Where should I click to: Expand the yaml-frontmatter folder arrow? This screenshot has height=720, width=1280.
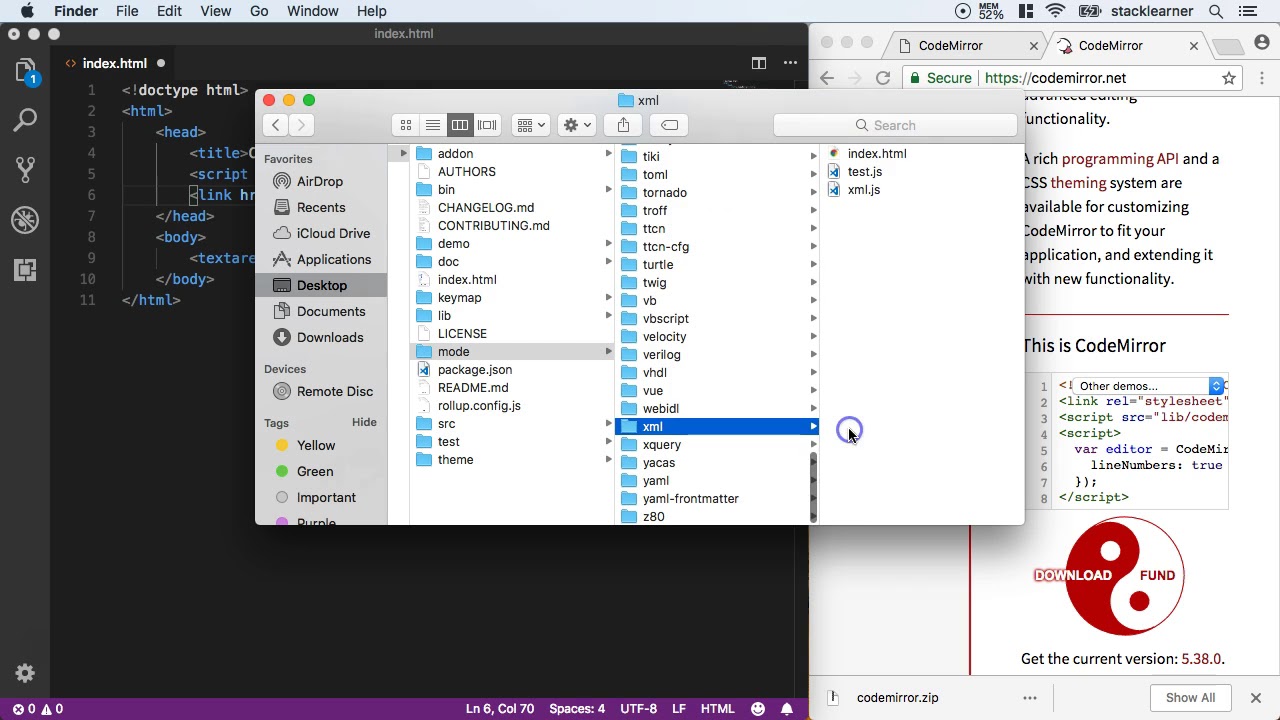[813, 498]
